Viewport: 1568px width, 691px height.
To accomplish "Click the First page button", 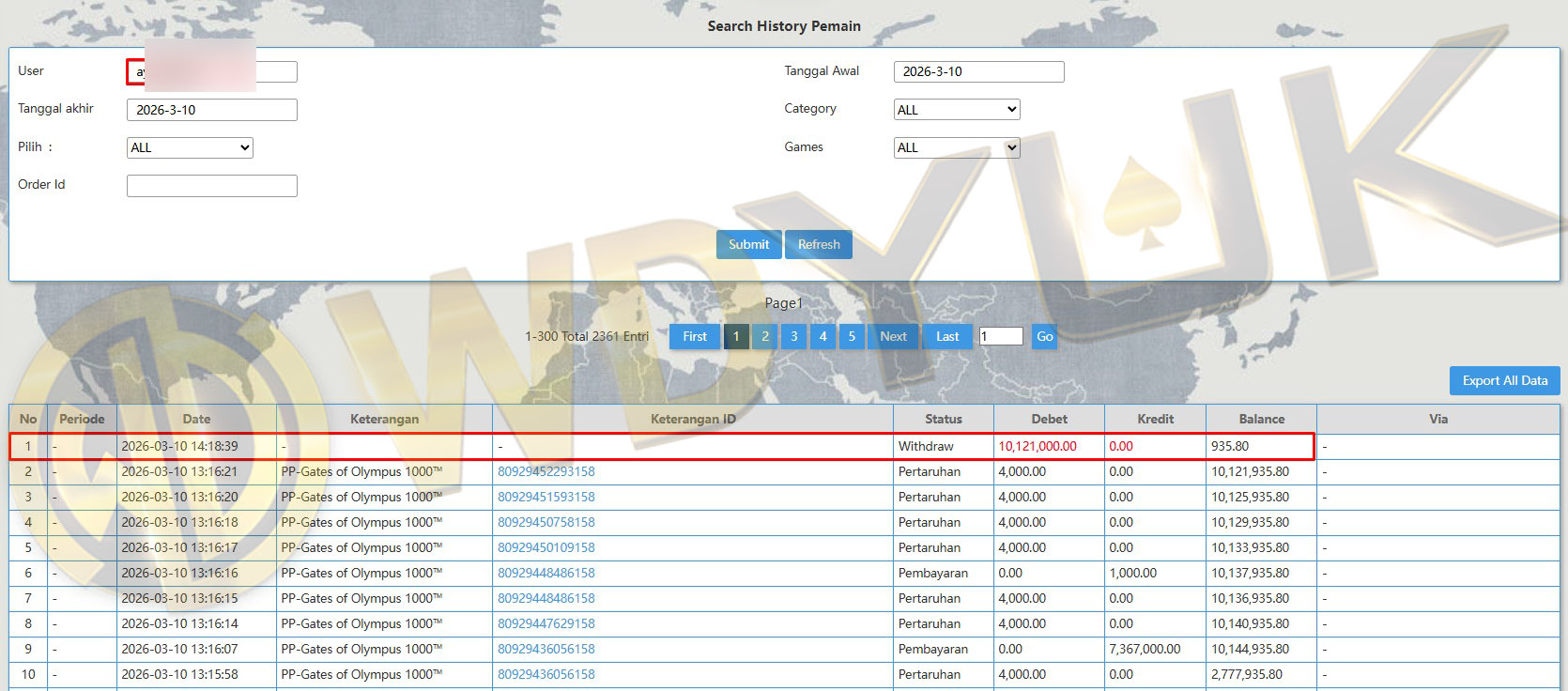I will tap(695, 336).
